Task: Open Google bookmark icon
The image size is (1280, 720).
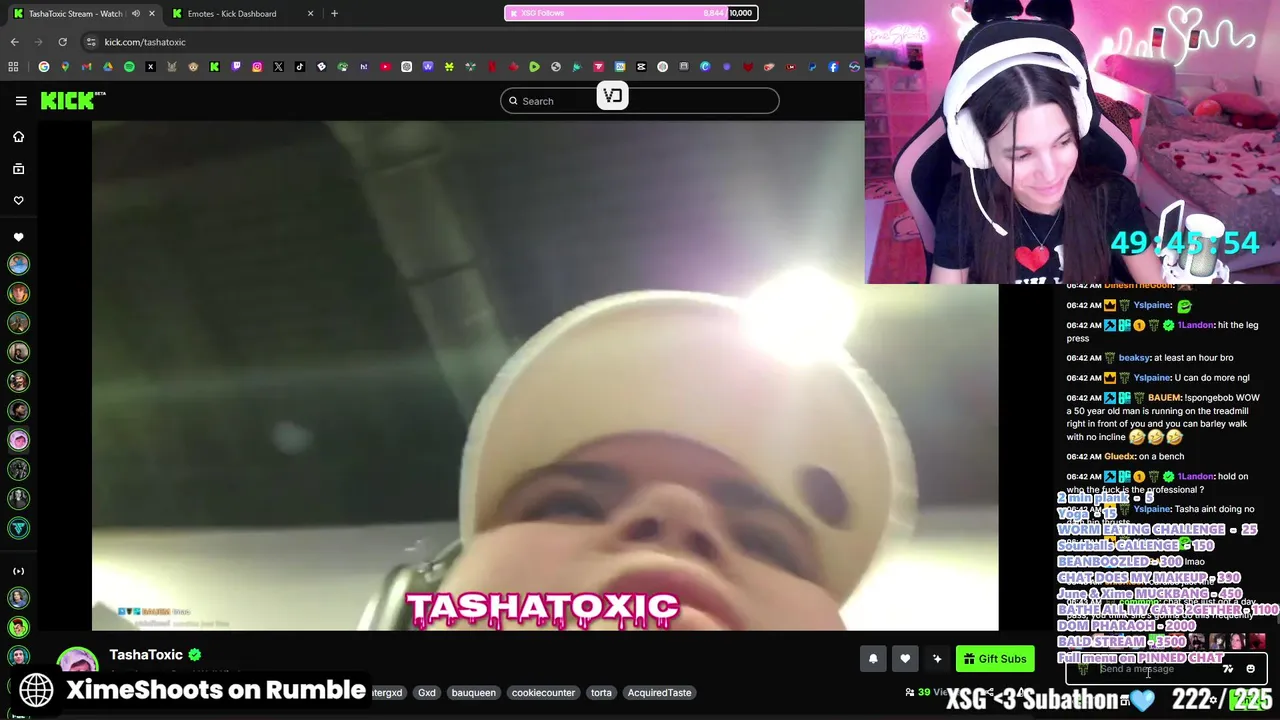Action: click(43, 67)
